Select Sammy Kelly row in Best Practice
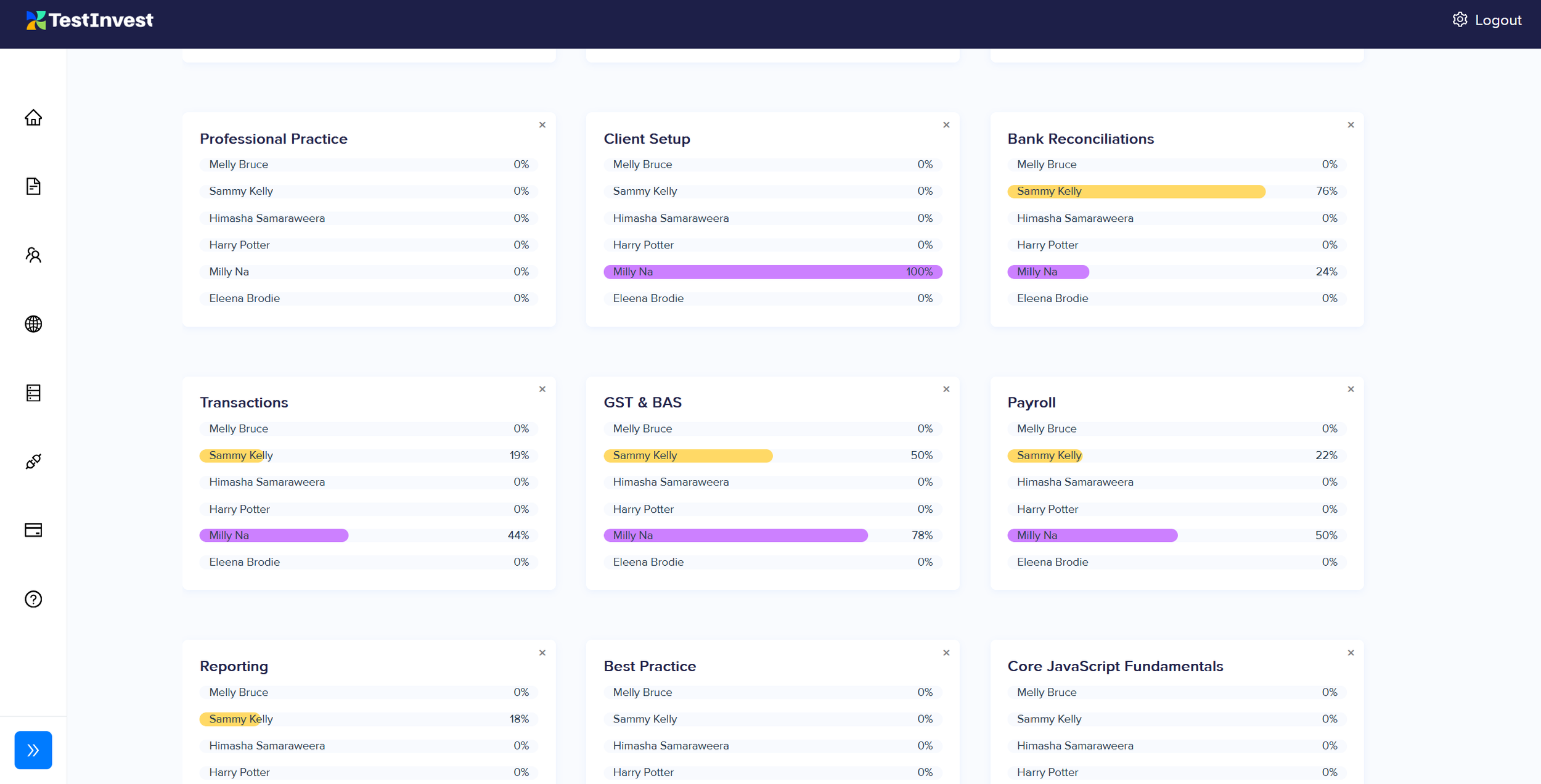This screenshot has height=784, width=1541. [773, 719]
